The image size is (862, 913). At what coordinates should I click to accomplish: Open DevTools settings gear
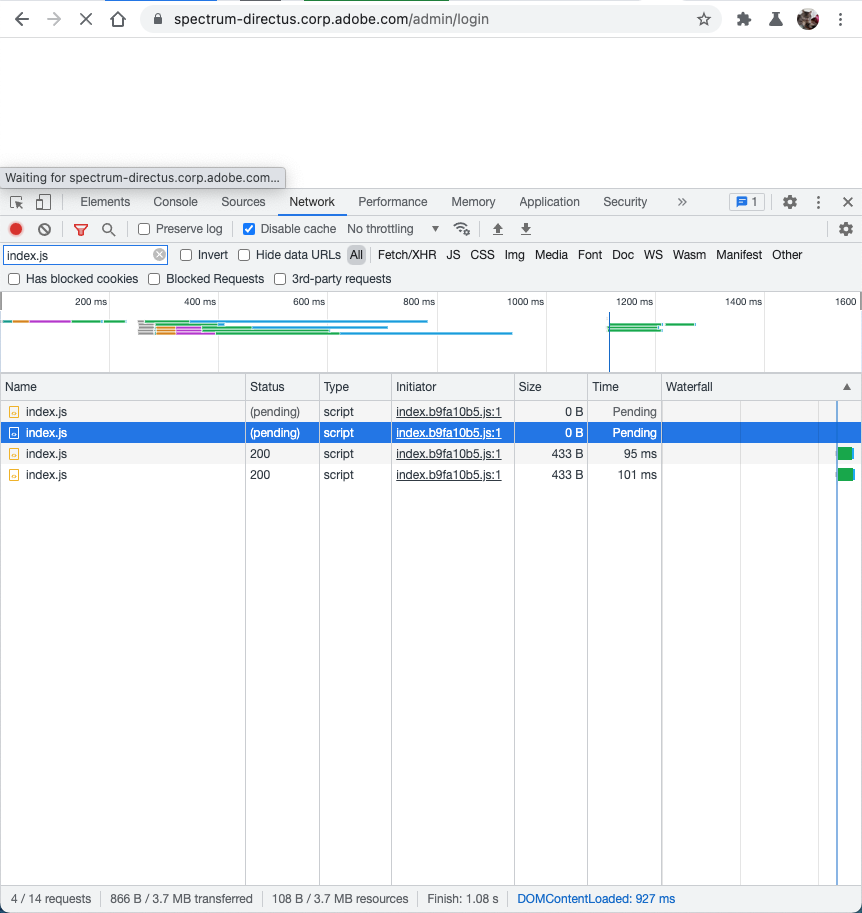pos(789,202)
